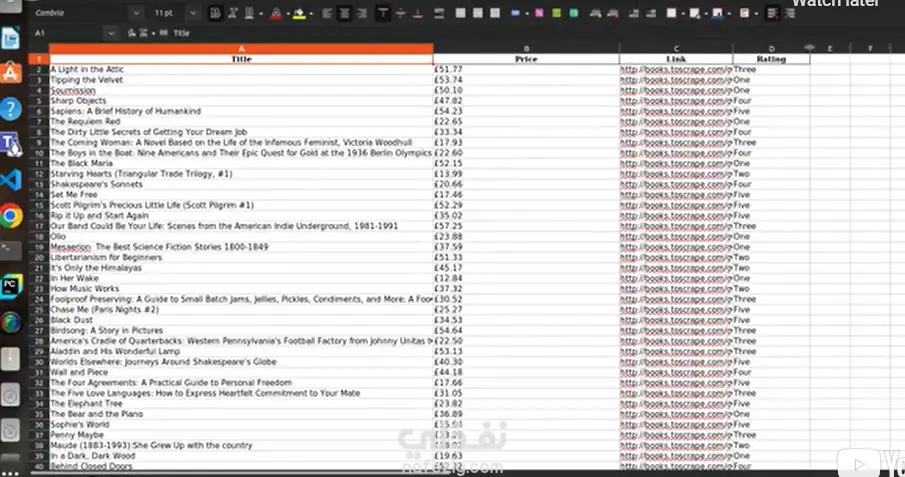905x477 pixels.
Task: Open PyCharm from the dock
Action: click(x=11, y=287)
